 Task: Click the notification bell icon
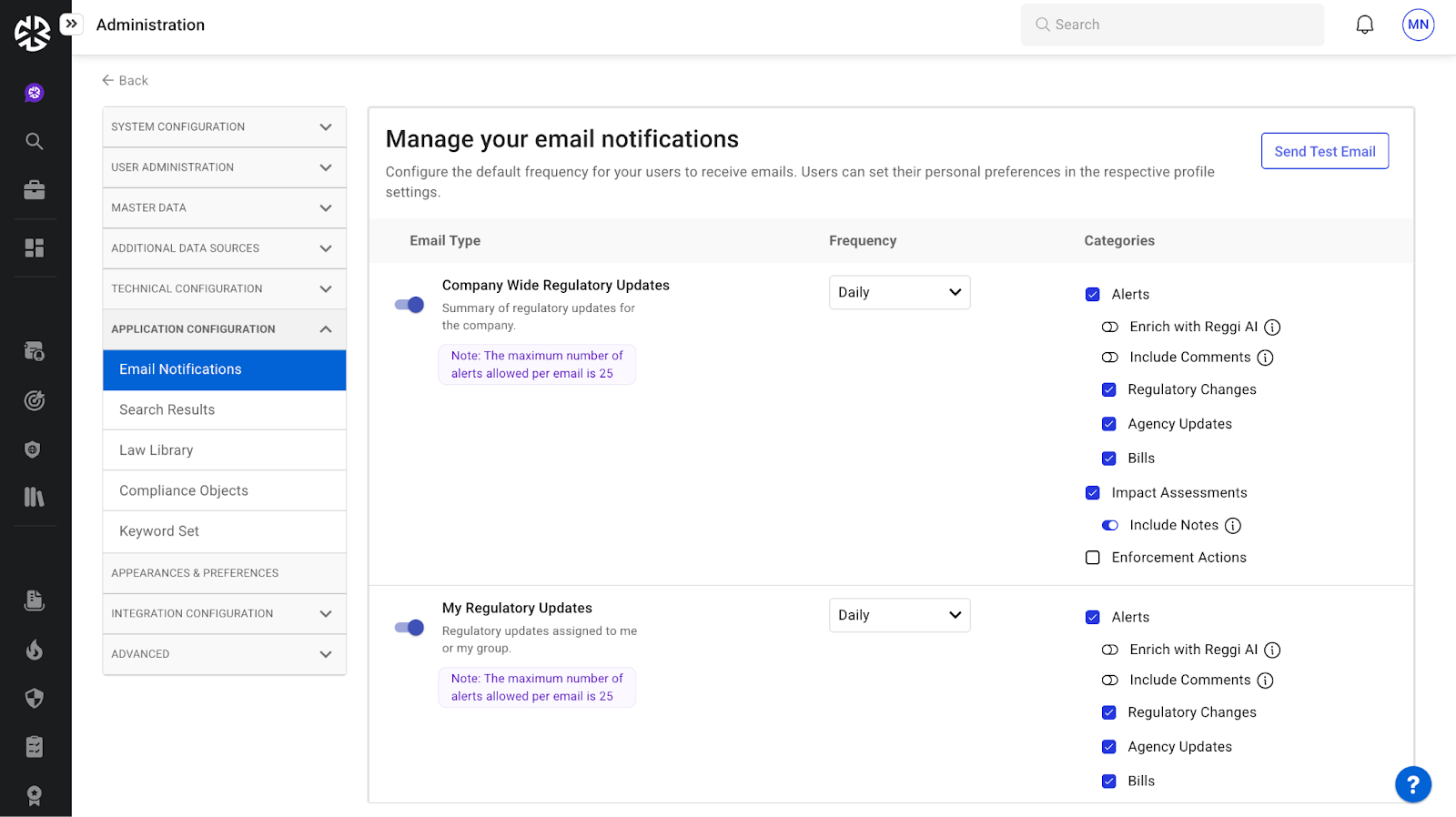pos(1364,25)
